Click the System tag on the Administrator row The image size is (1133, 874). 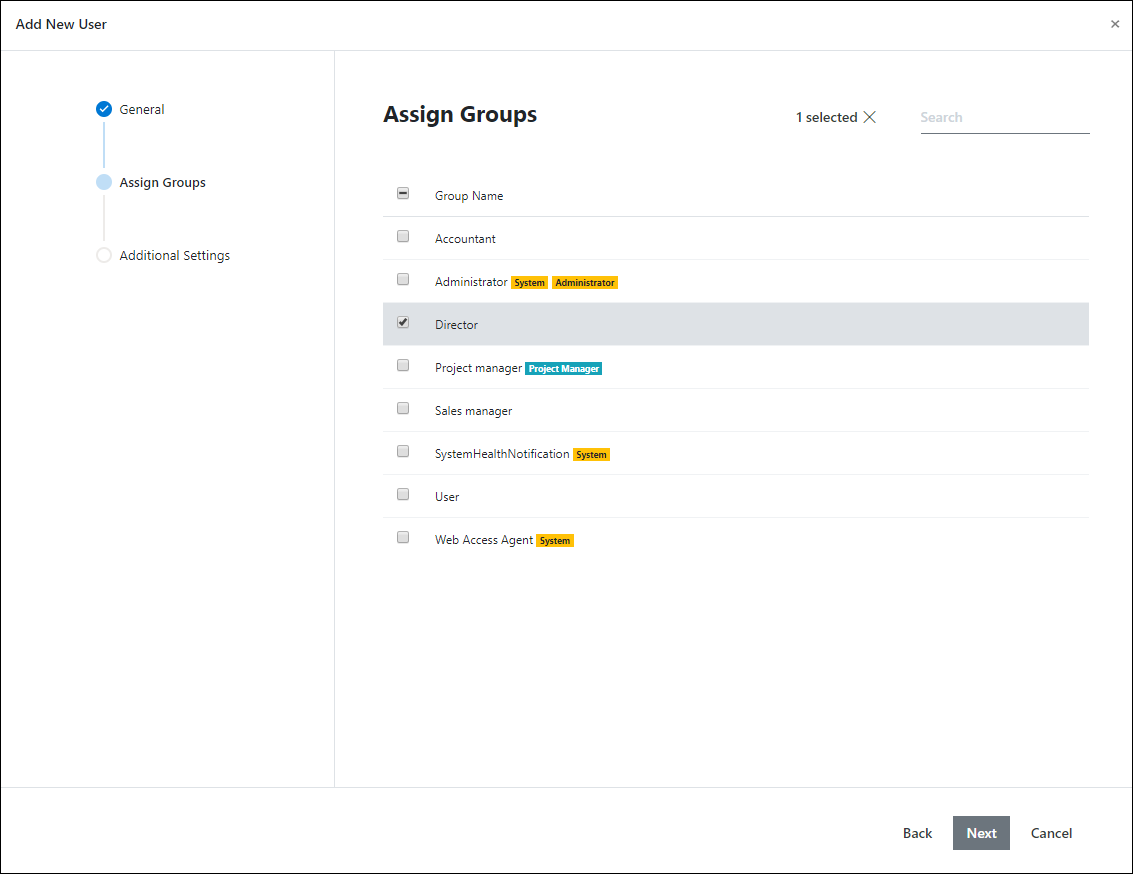(530, 282)
